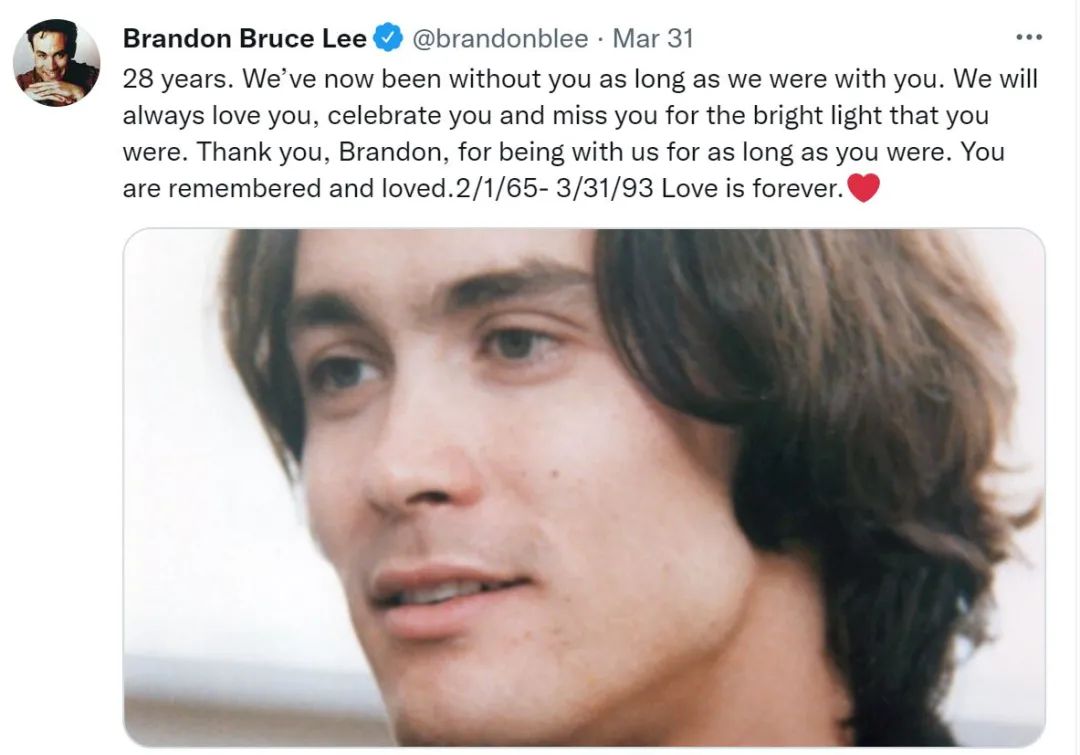Screen dimensions: 1080x755
Task: Open the tweet via its Mar 31 timestamp
Action: pyautogui.click(x=652, y=38)
